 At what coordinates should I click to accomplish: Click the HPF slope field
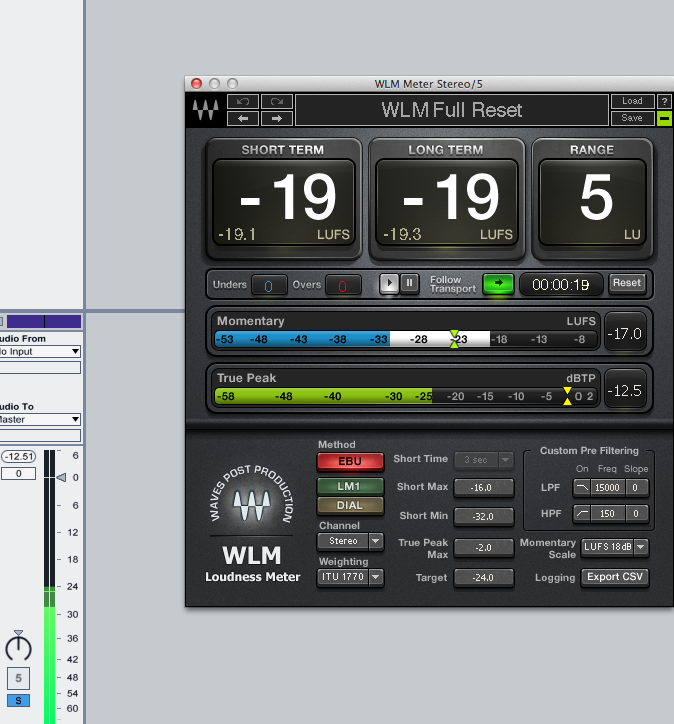[x=636, y=513]
